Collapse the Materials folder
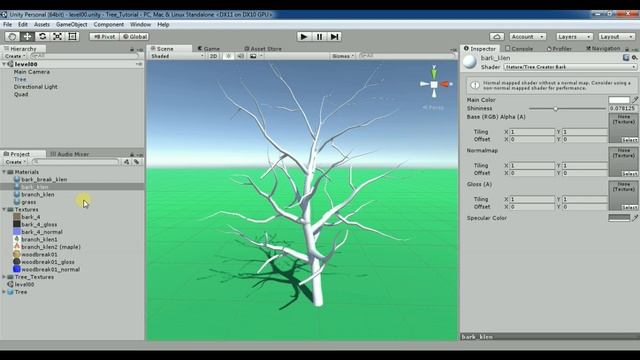 [x=4, y=172]
